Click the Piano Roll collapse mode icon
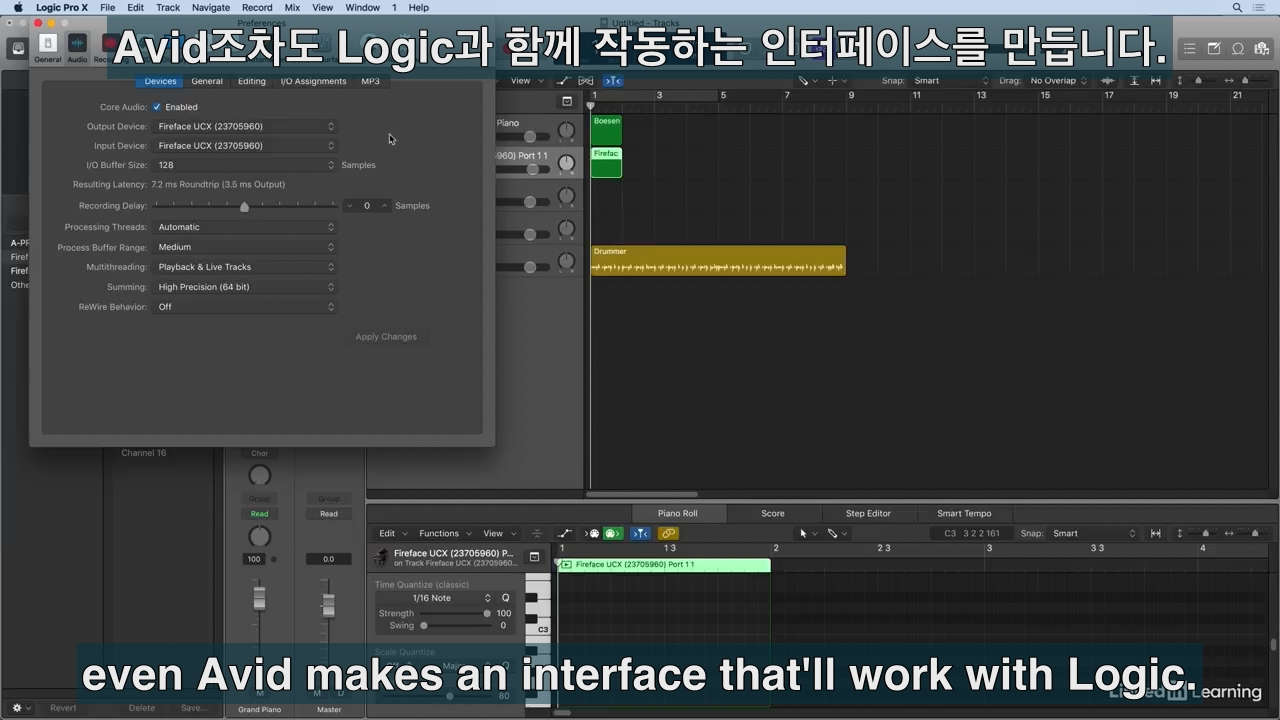This screenshot has width=1280, height=720. pyautogui.click(x=537, y=533)
